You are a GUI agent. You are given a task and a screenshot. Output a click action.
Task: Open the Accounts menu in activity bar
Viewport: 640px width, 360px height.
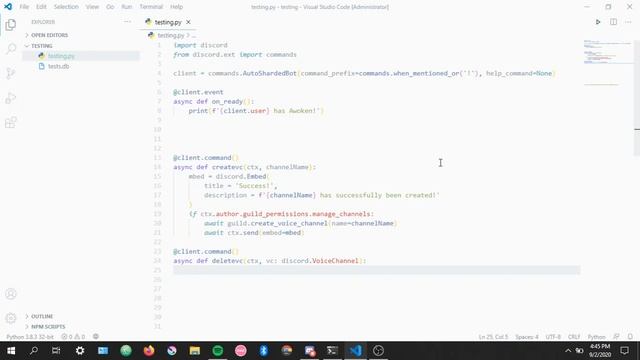coord(11,294)
